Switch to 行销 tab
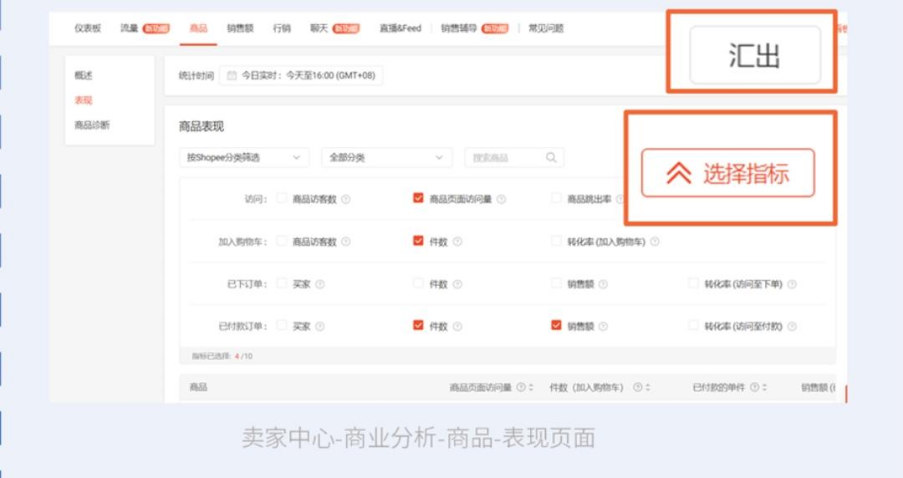This screenshot has height=478, width=903. click(x=282, y=28)
